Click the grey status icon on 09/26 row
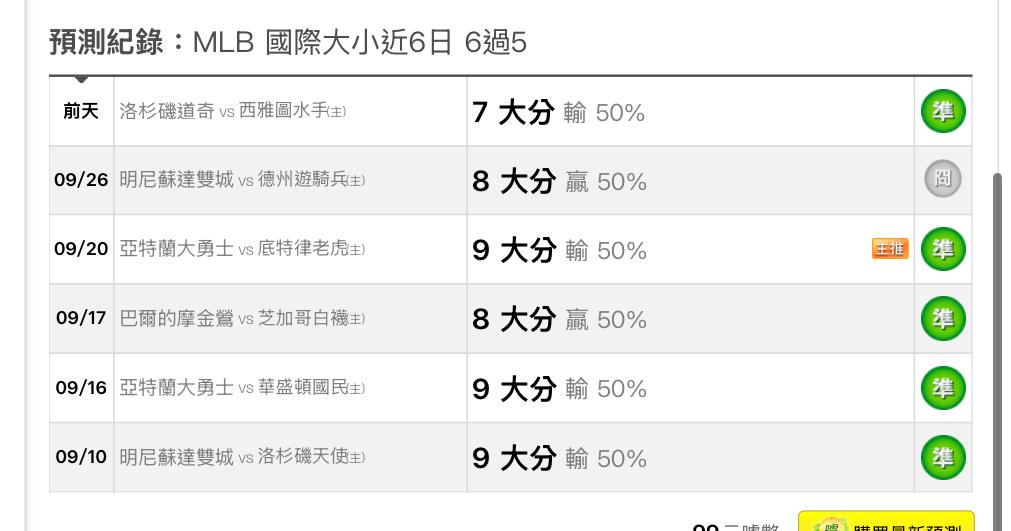This screenshot has height=531, width=1011. [x=943, y=180]
